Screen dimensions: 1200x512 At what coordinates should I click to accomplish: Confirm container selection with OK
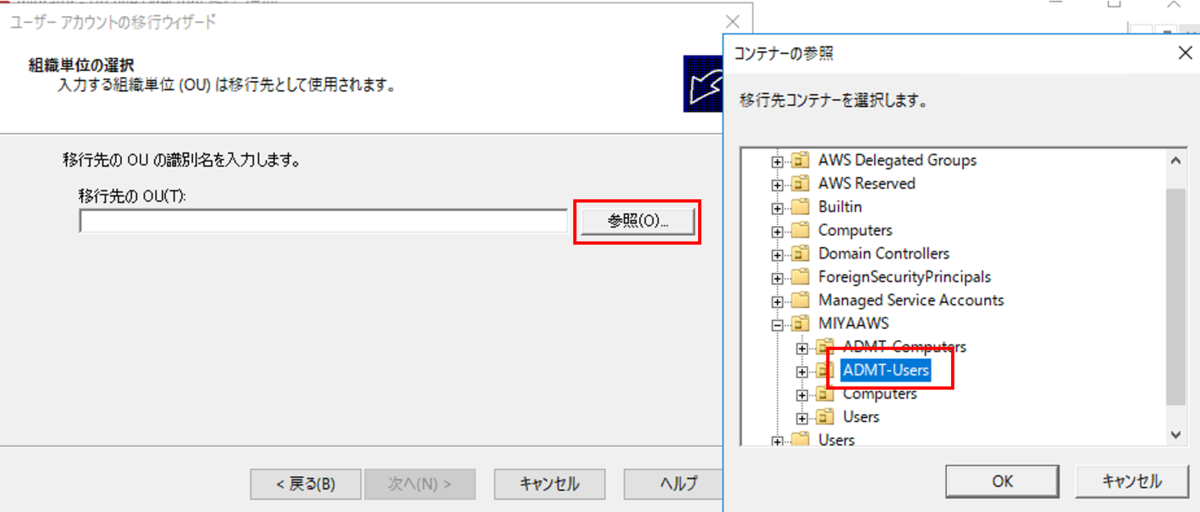(1003, 481)
